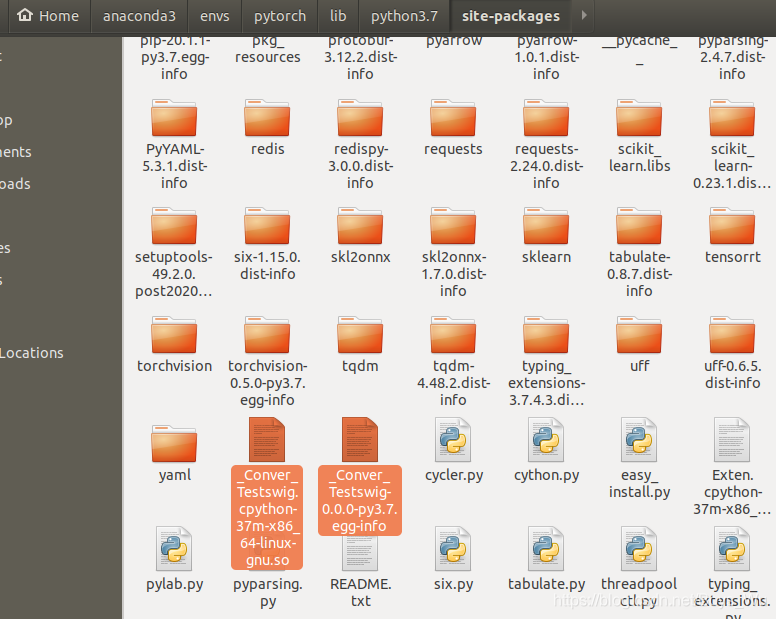Open the PyYAML-5.3.1.dist-info folder
This screenshot has width=776, height=619.
pyautogui.click(x=174, y=118)
